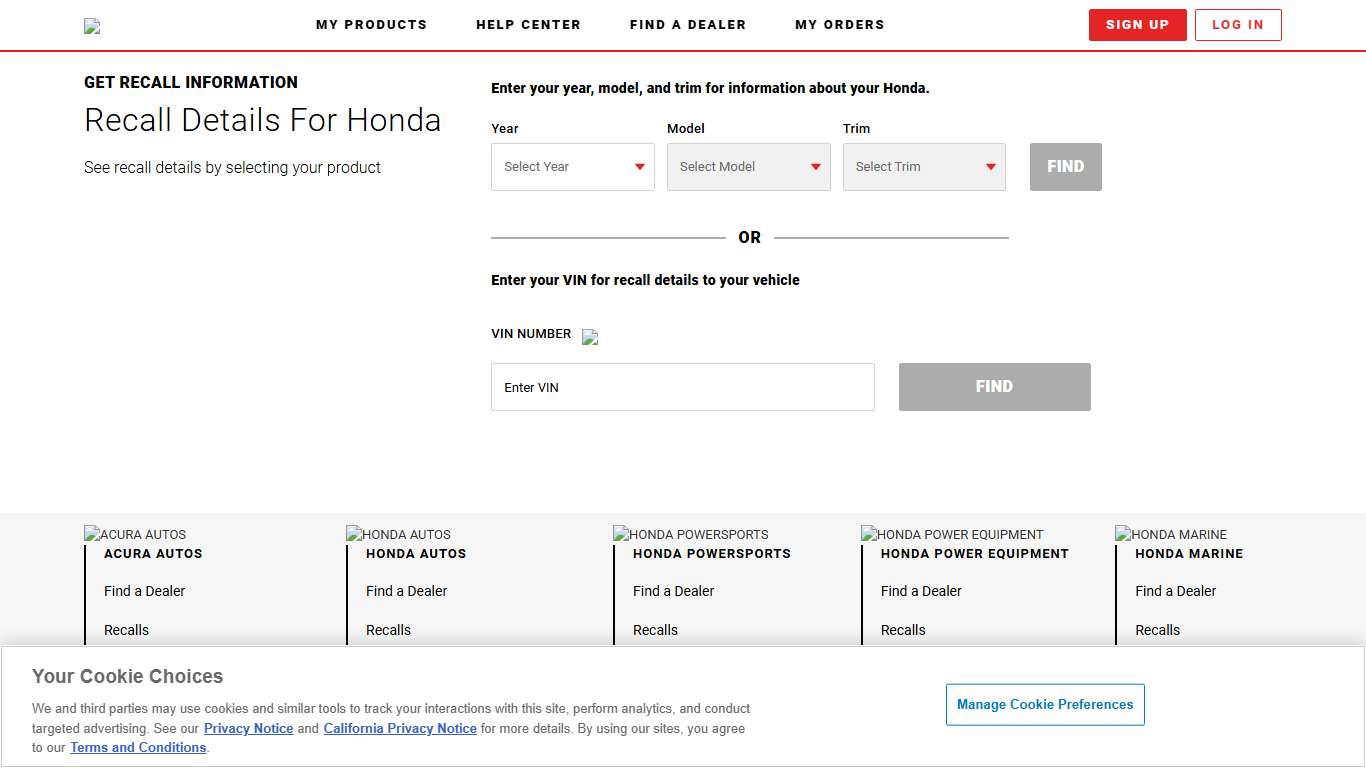This screenshot has width=1366, height=768.
Task: Click the Acura Autos brand image
Action: (135, 534)
